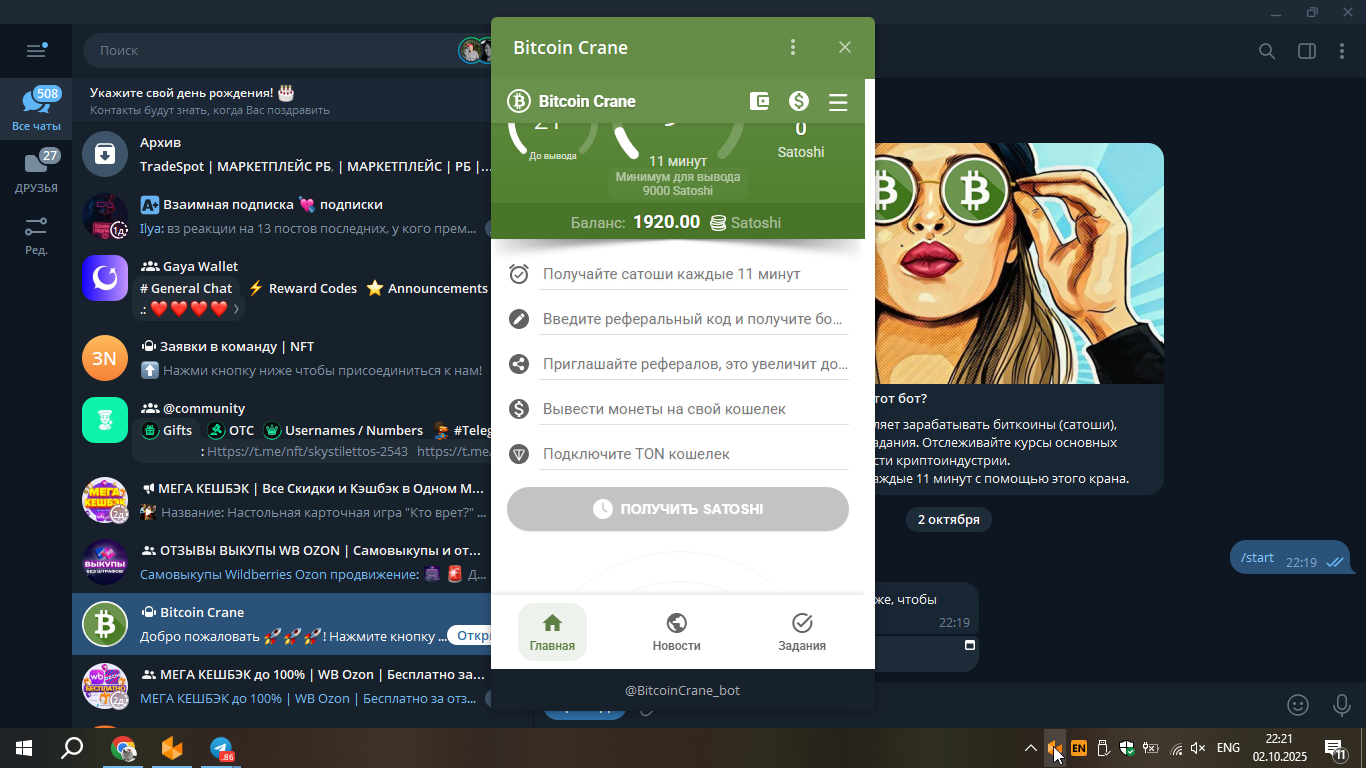Image resolution: width=1366 pixels, height=768 pixels.
Task: Expand the Gaya Wallet topics chevron
Action: 236,309
